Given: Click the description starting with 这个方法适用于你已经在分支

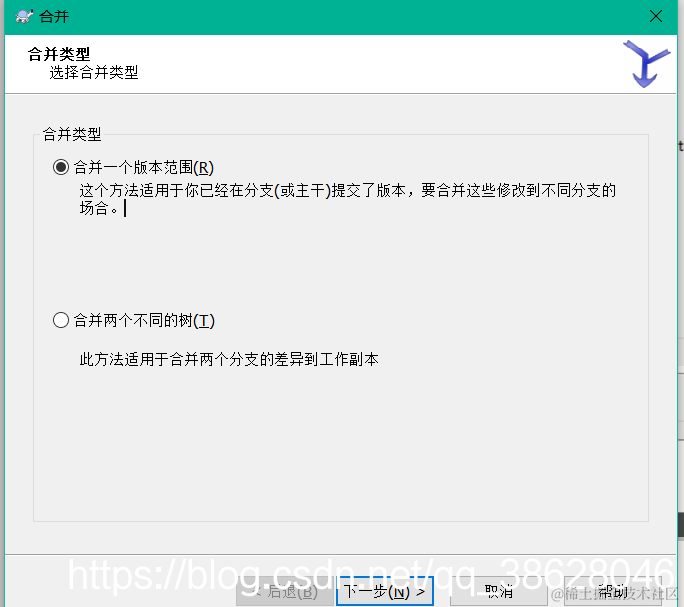Looking at the screenshot, I should point(348,199).
